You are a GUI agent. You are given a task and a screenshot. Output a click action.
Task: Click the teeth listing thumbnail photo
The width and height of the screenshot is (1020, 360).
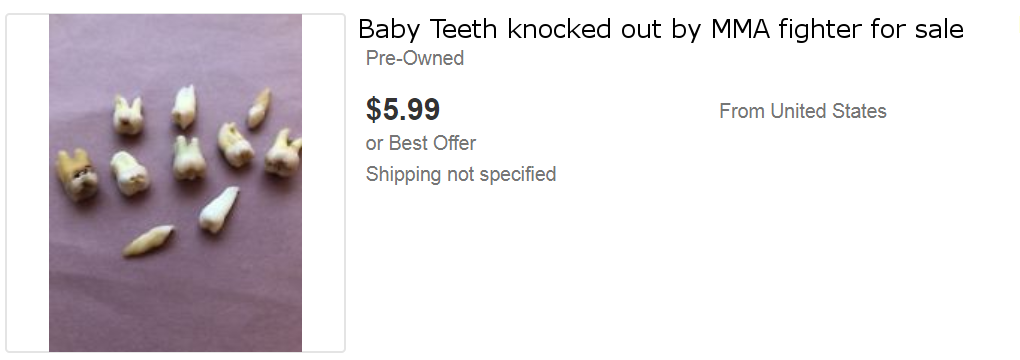coord(176,183)
